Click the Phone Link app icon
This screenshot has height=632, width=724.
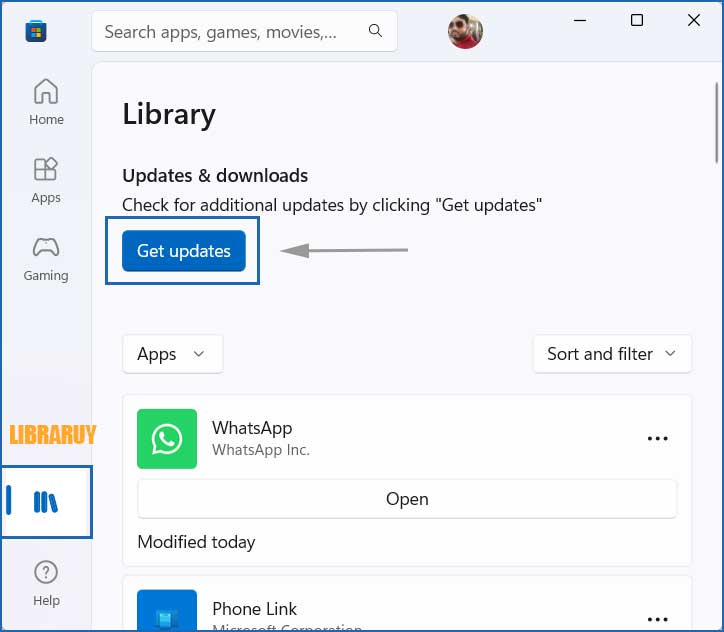[167, 610]
